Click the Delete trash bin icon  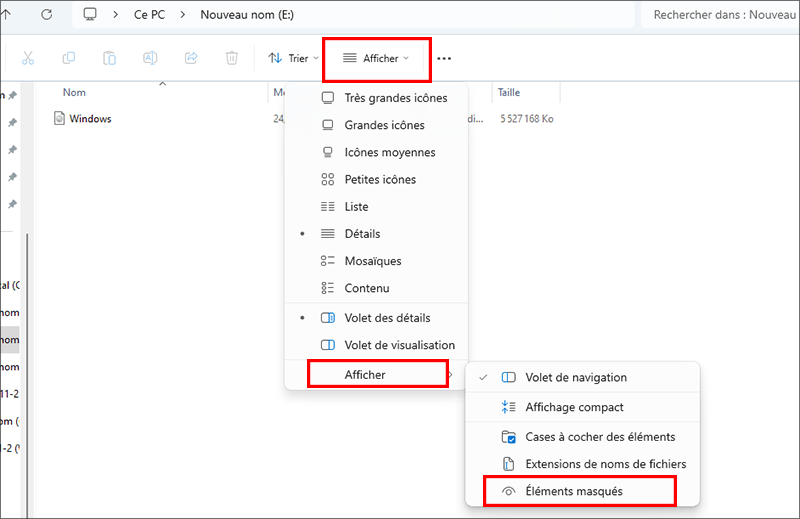tap(232, 58)
